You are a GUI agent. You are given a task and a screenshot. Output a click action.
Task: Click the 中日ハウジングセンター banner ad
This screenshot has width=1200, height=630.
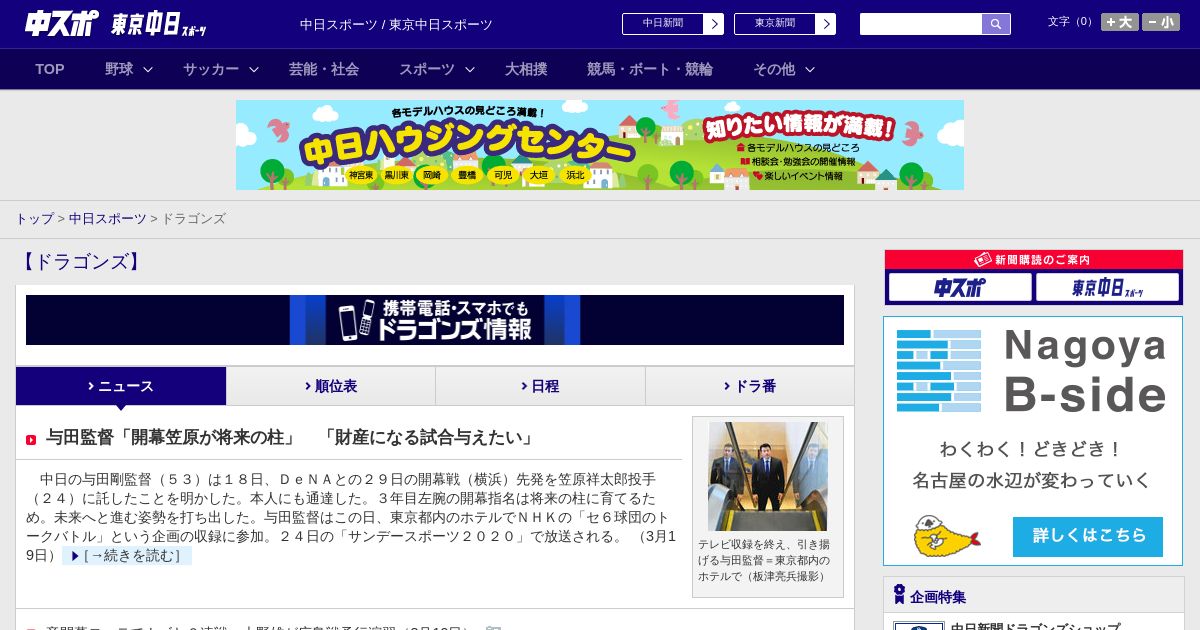pyautogui.click(x=600, y=145)
